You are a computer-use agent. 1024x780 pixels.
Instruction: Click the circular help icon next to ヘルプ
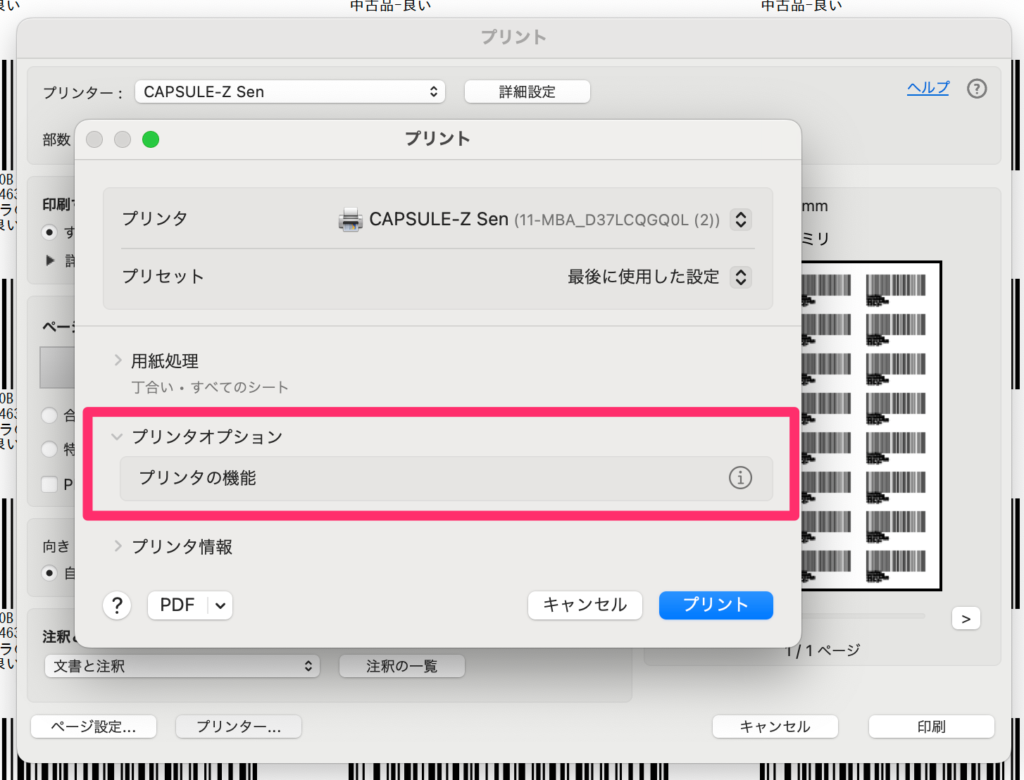point(977,89)
